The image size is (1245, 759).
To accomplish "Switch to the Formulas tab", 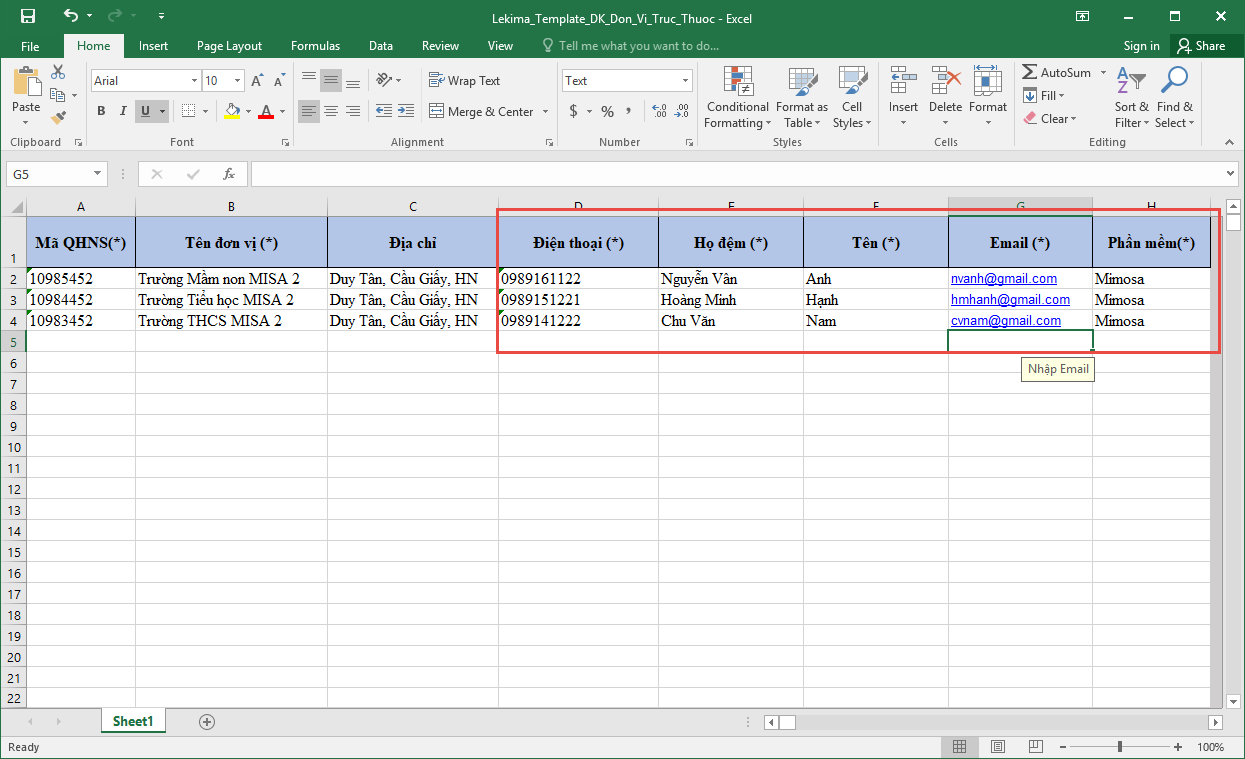I will (x=315, y=46).
